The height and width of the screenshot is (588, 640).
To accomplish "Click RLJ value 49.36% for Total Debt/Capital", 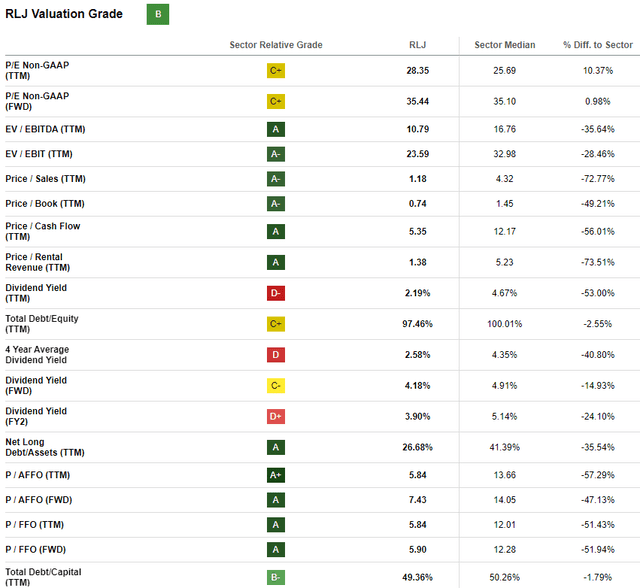I will [x=418, y=577].
